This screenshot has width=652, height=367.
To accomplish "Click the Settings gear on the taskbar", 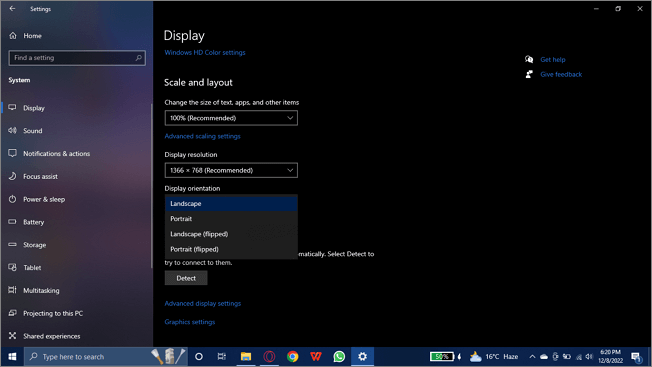I will 363,357.
